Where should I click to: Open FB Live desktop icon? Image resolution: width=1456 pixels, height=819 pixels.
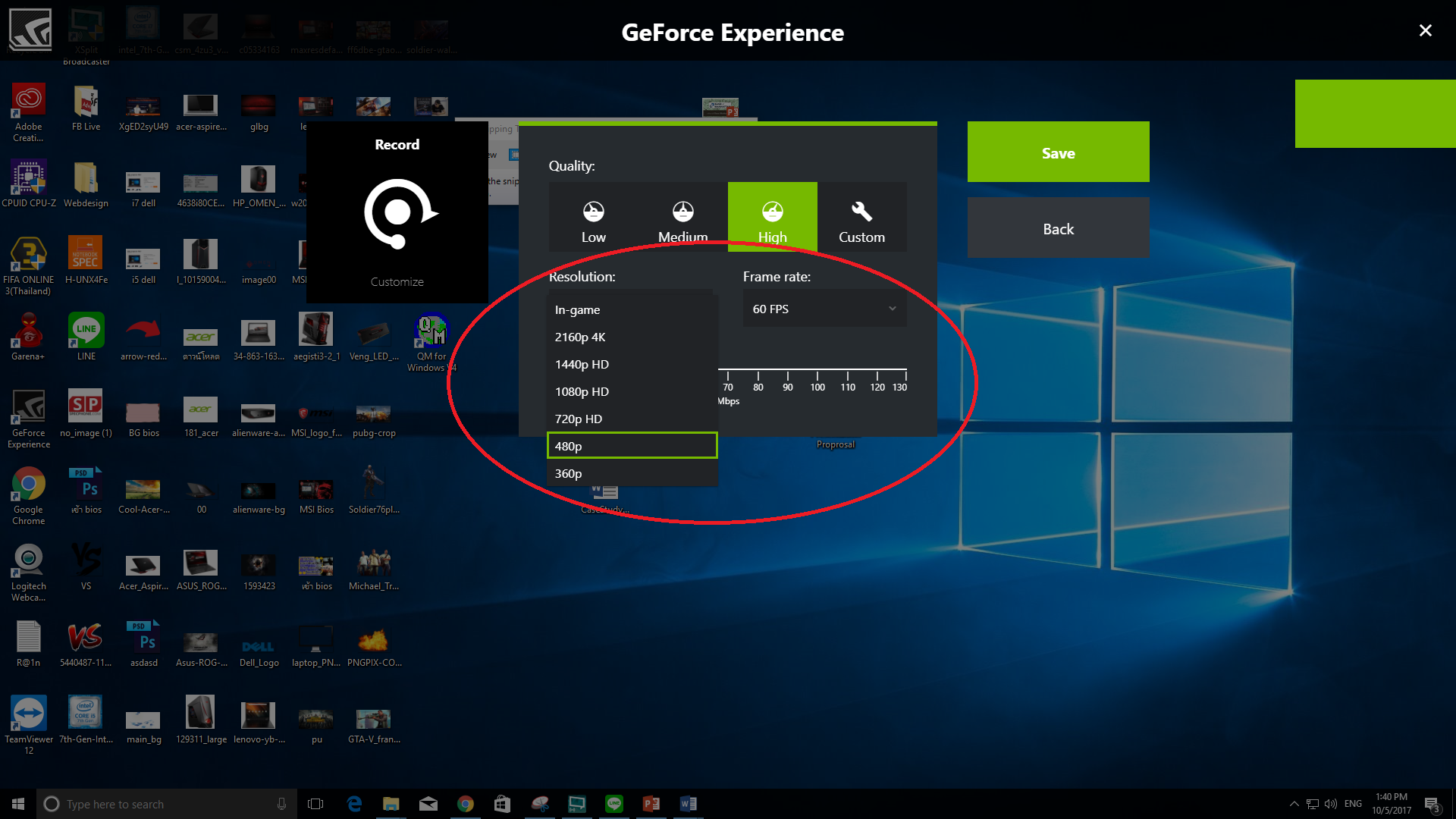coord(86,108)
